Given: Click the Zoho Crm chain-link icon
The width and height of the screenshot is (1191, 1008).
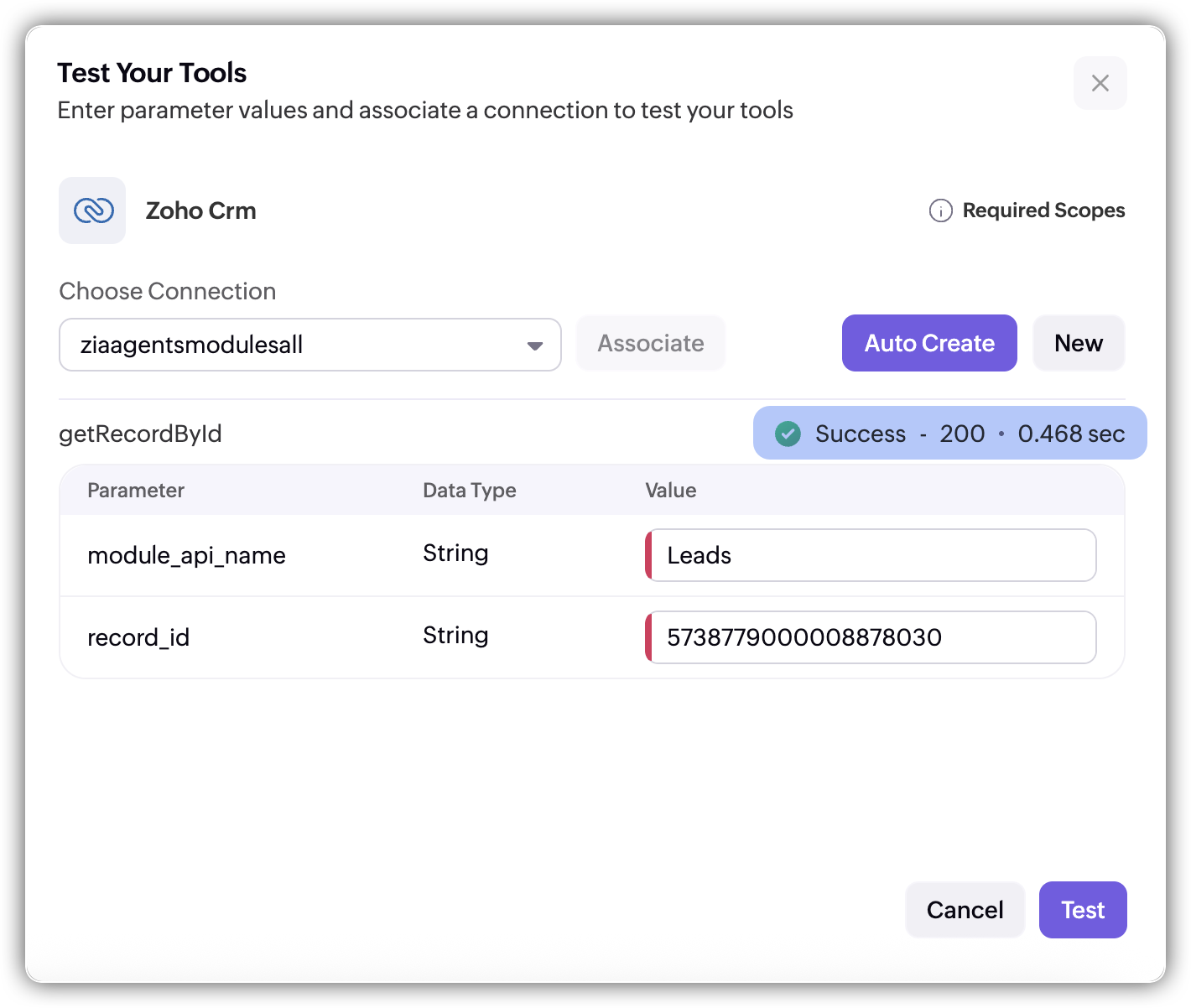Looking at the screenshot, I should (93, 210).
